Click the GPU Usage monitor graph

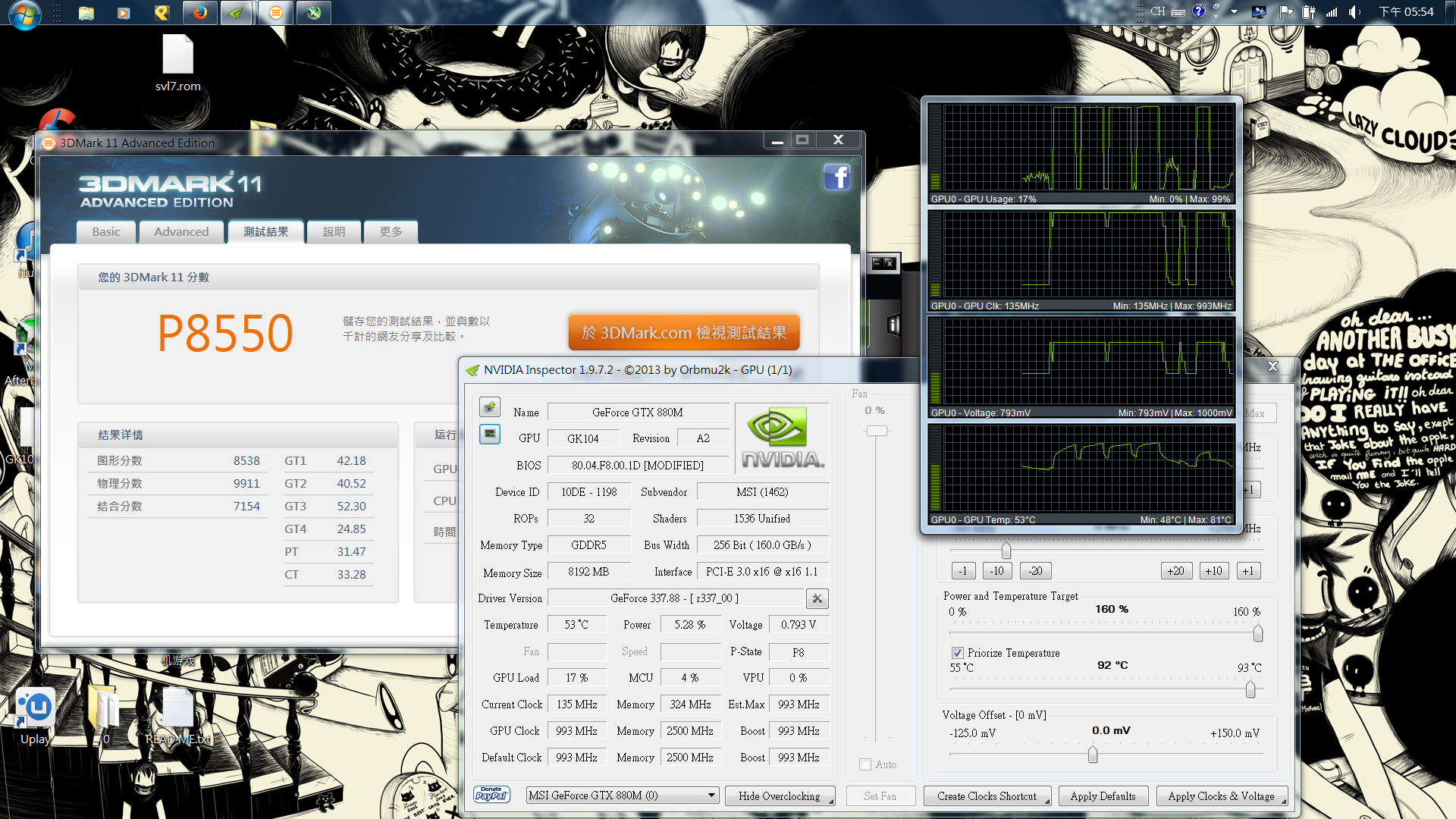(1081, 154)
